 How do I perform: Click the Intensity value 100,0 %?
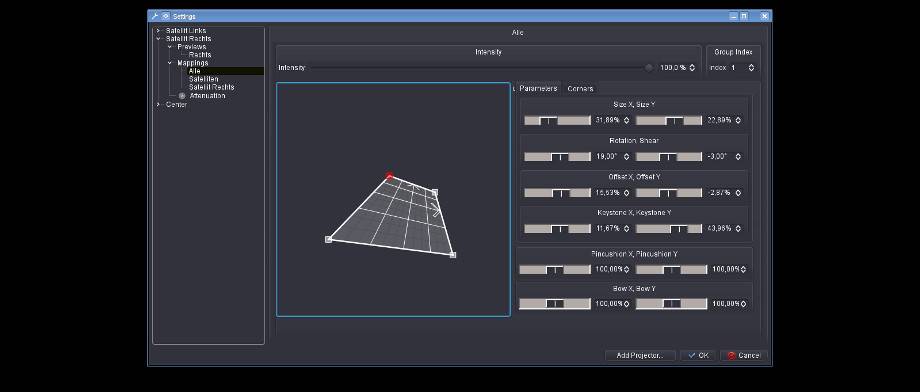pyautogui.click(x=673, y=68)
